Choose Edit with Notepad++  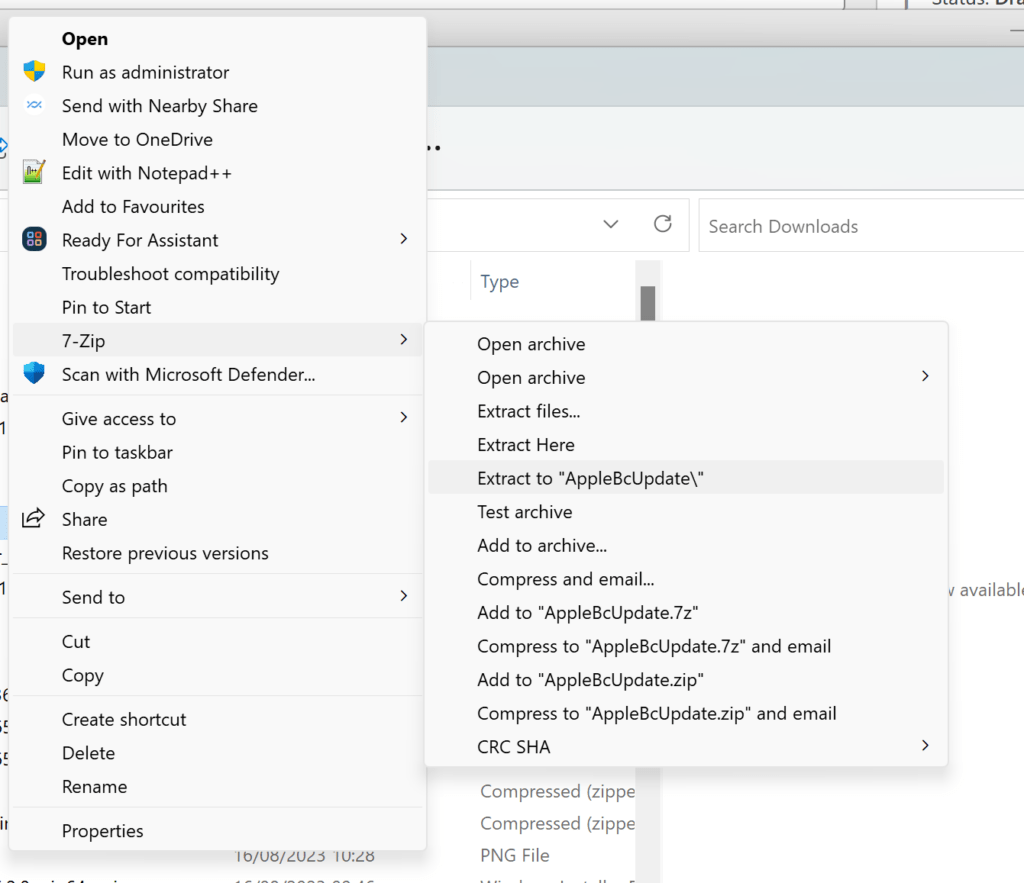[x=217, y=173]
